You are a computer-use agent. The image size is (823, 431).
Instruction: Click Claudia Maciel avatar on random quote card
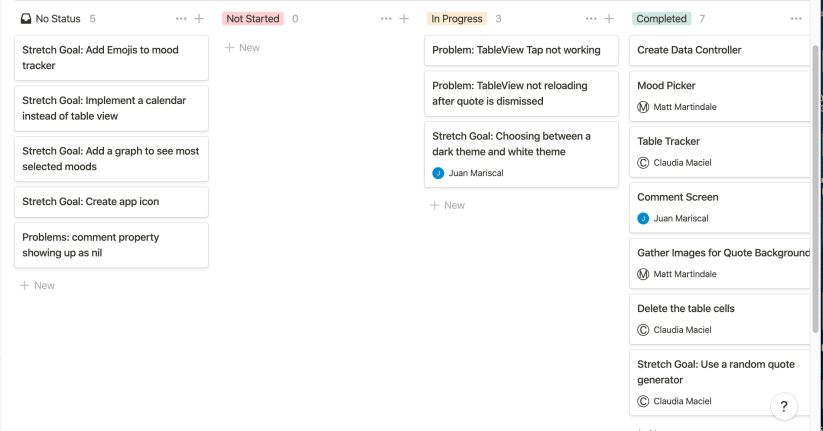click(643, 401)
